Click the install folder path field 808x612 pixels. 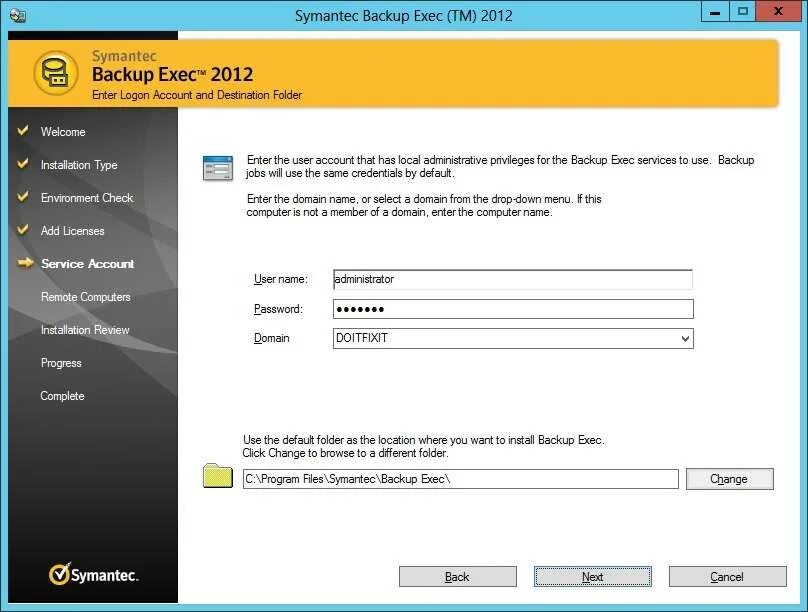click(x=461, y=479)
